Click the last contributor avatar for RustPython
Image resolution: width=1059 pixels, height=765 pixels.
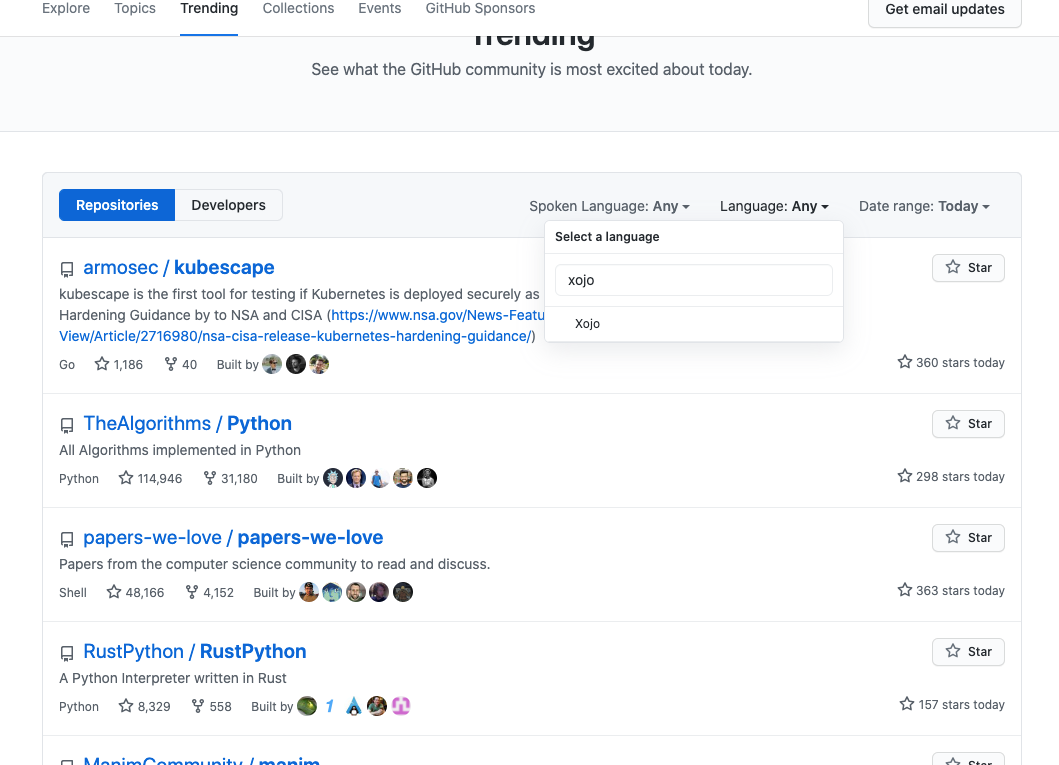coord(401,706)
